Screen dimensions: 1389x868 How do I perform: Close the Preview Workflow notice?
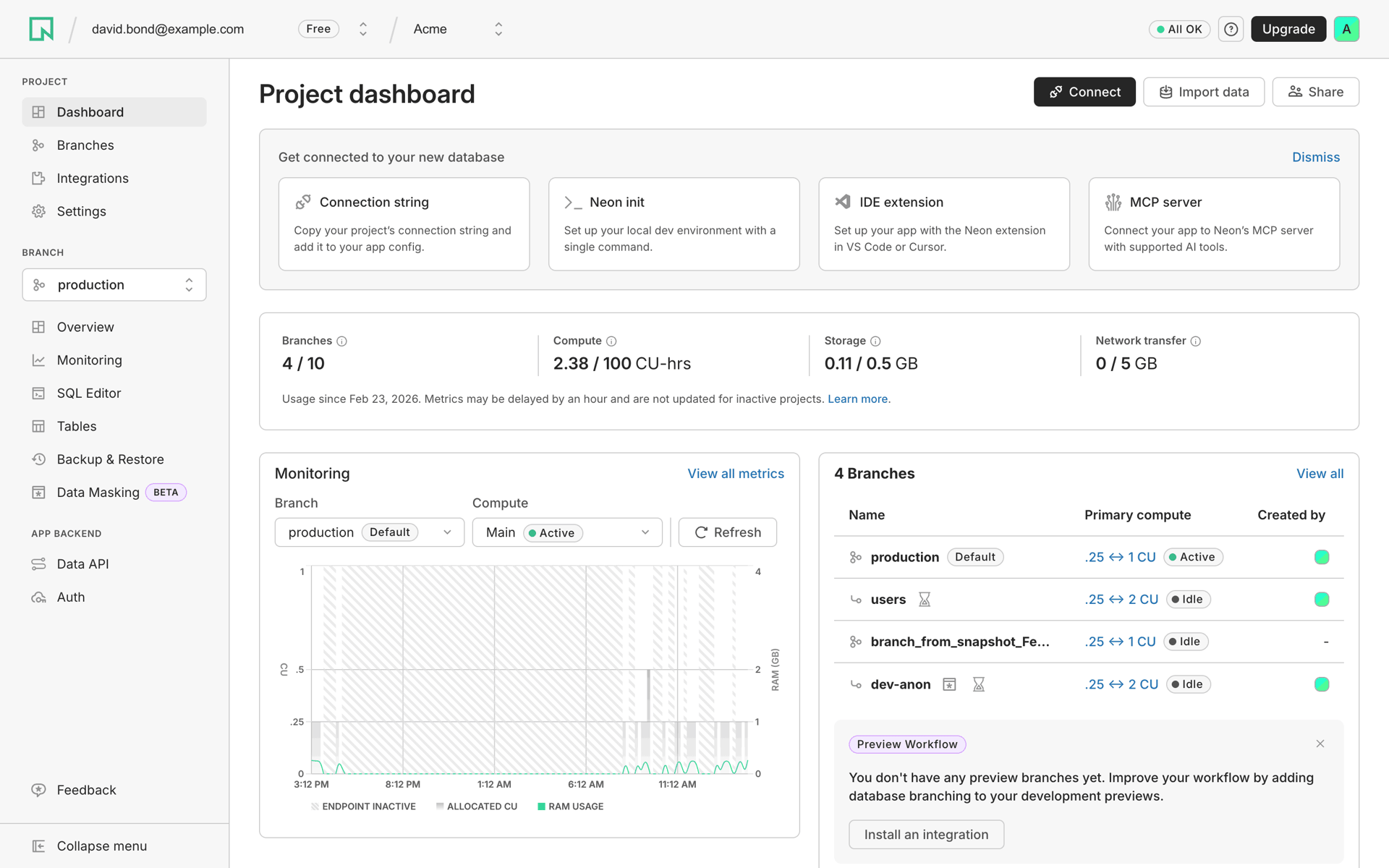(x=1320, y=744)
